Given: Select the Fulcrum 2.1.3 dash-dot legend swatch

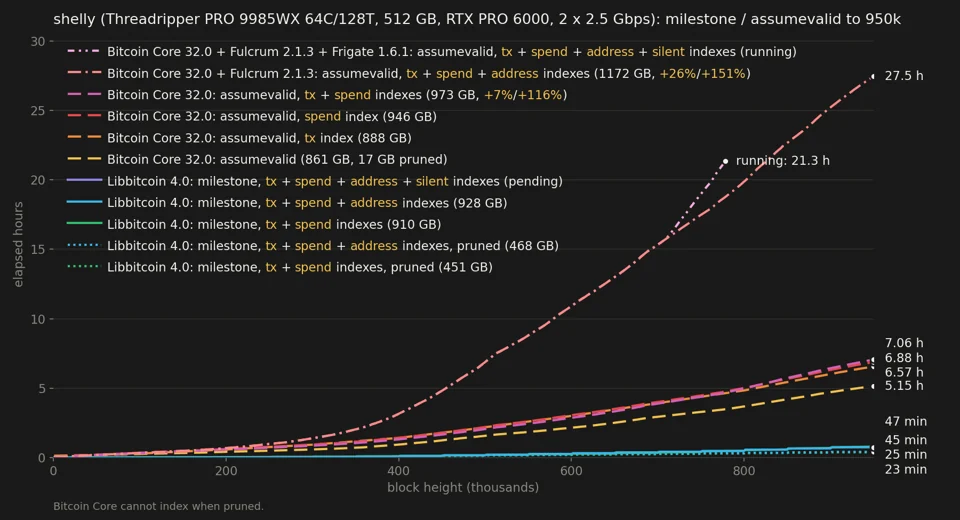Looking at the screenshot, I should [x=84, y=73].
